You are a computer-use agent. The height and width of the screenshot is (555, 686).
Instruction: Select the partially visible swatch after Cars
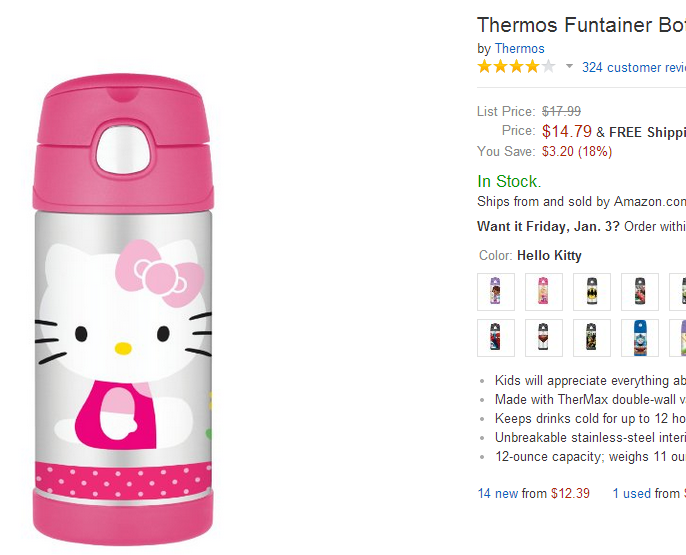[680, 292]
